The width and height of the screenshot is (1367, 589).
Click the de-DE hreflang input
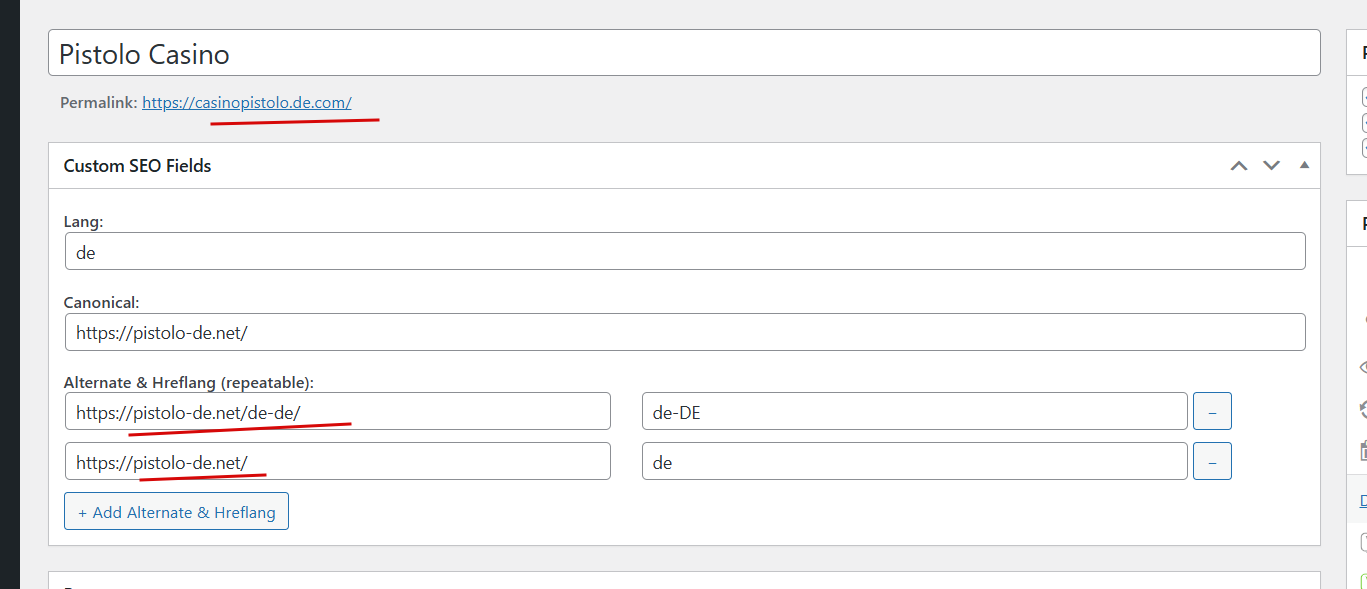(914, 411)
